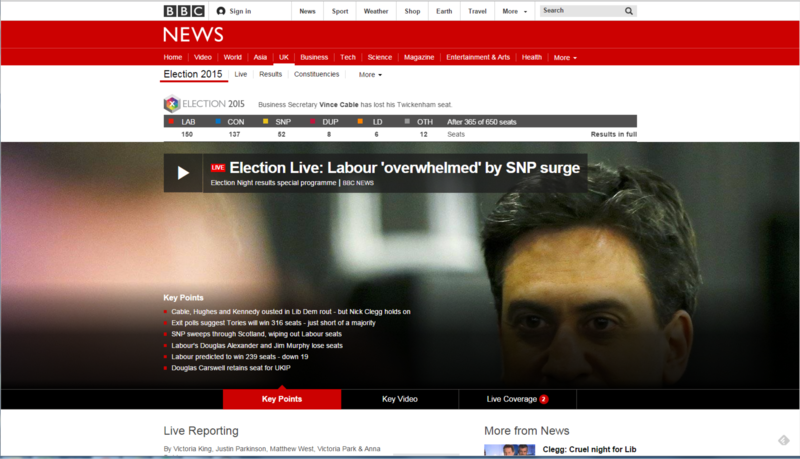Image resolution: width=800 pixels, height=459 pixels.
Task: Open the Election Live headline
Action: [x=405, y=167]
